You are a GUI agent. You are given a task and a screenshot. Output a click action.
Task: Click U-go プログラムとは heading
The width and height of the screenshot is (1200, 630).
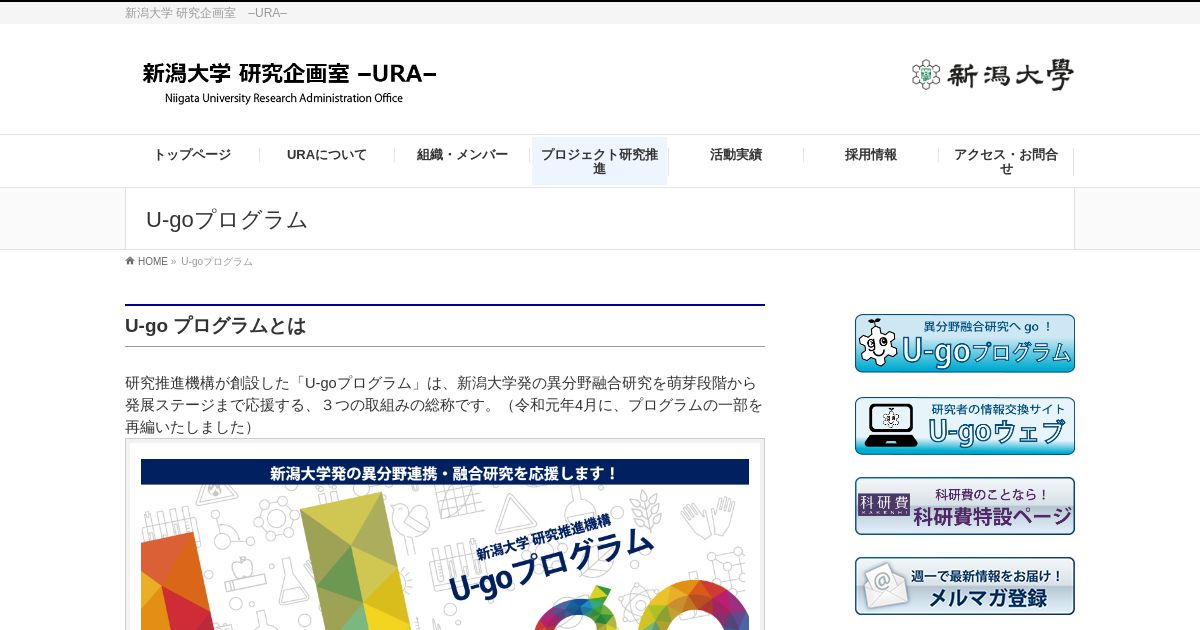point(215,326)
